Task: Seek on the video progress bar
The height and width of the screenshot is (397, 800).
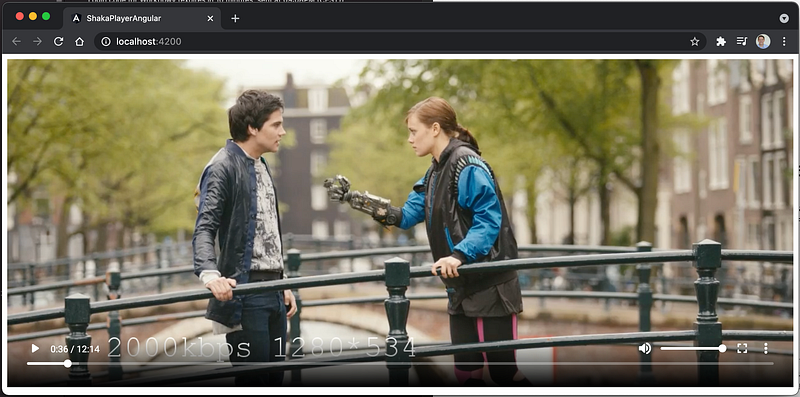Action: click(x=400, y=364)
